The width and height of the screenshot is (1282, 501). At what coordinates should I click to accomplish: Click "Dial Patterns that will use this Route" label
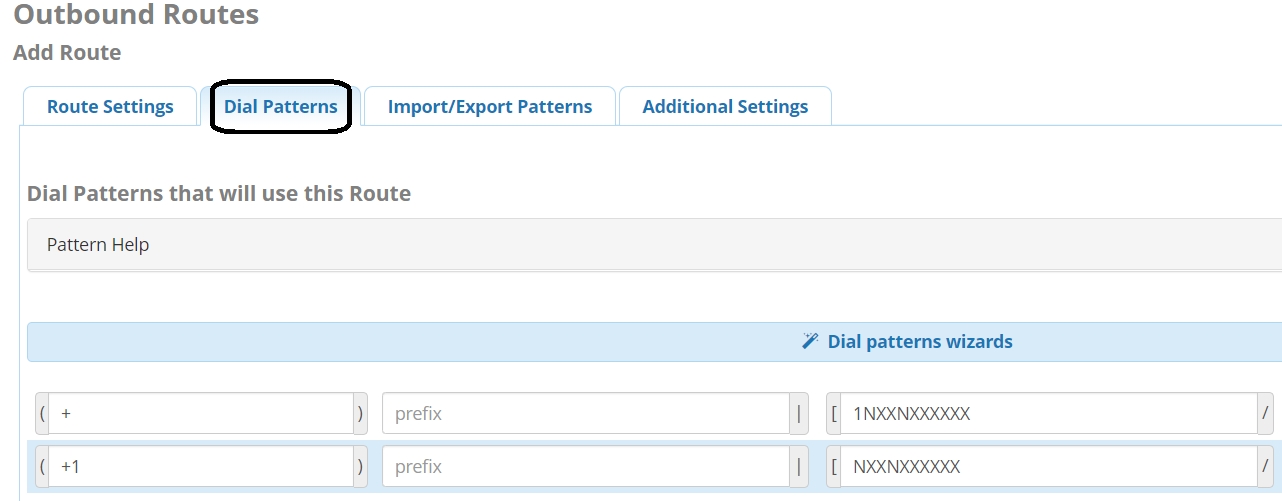point(219,193)
